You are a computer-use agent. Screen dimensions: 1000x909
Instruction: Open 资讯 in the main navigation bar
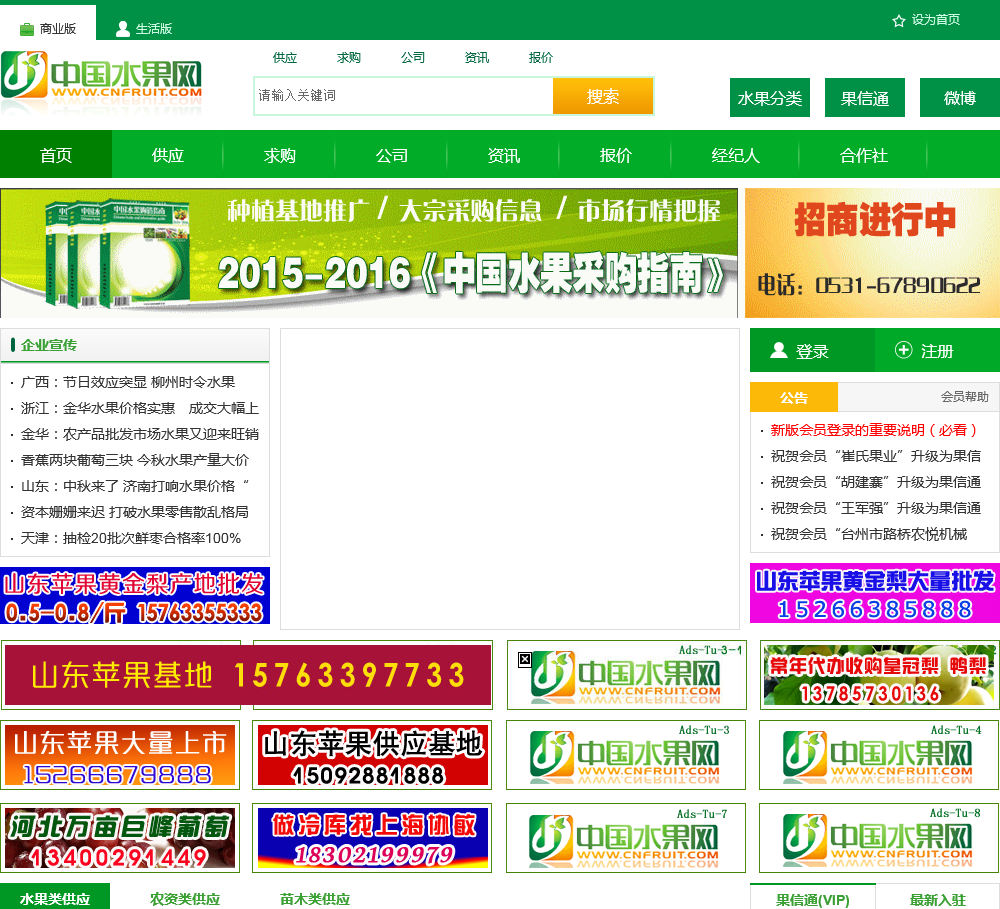point(503,154)
